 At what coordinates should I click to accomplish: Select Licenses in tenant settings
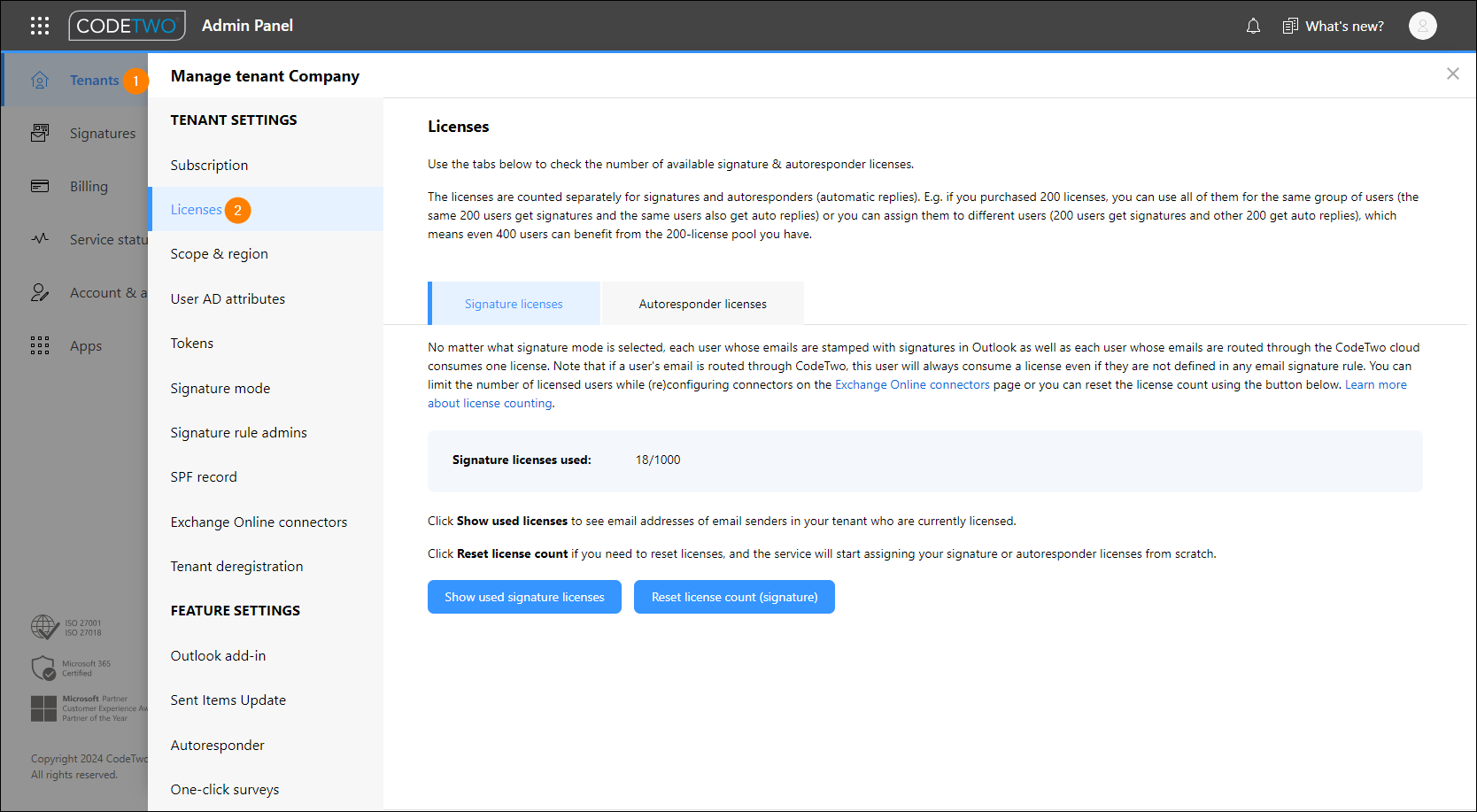click(x=196, y=209)
